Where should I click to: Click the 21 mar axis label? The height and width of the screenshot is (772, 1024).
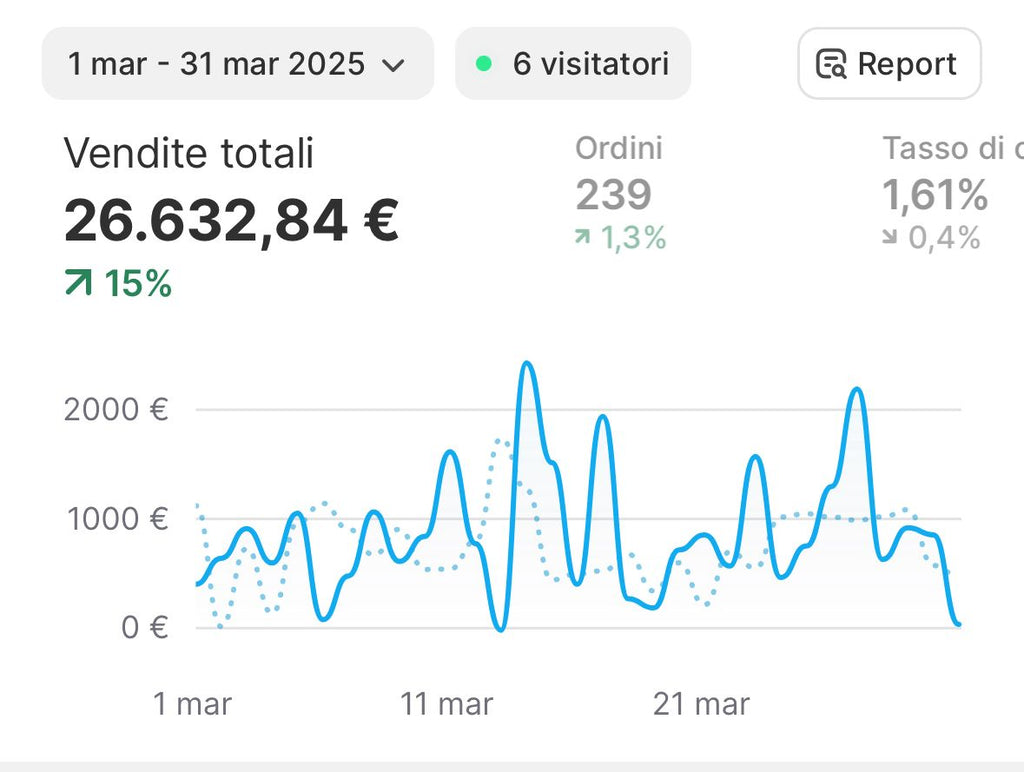(701, 704)
